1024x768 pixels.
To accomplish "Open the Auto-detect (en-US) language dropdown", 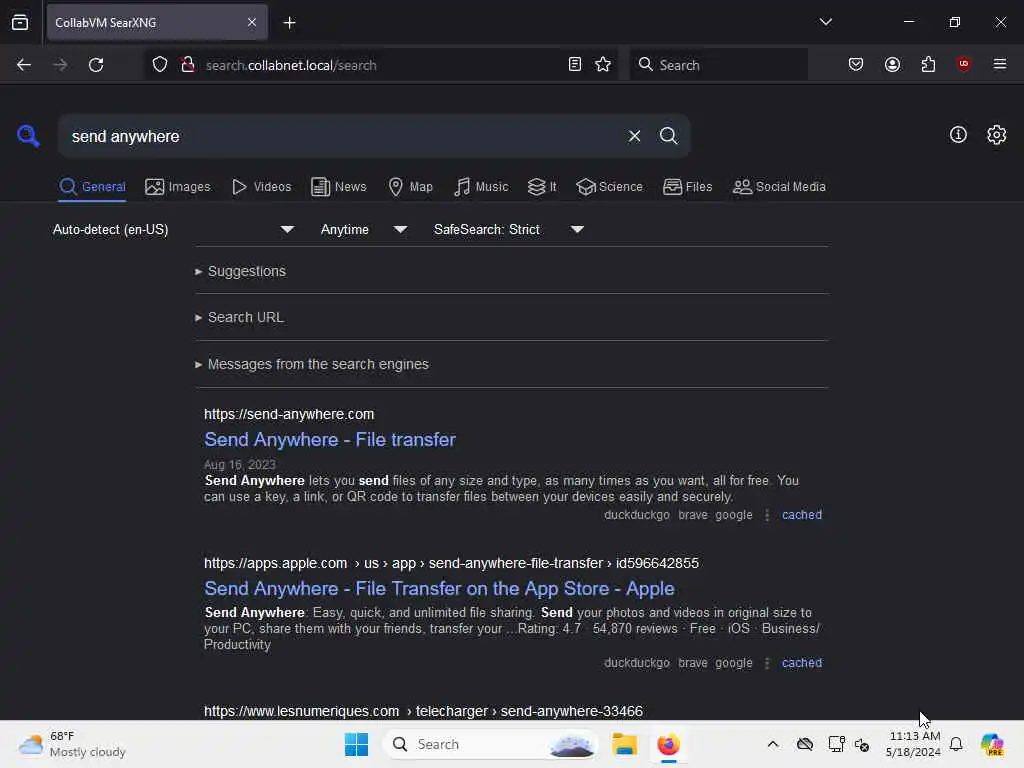I will tap(174, 229).
